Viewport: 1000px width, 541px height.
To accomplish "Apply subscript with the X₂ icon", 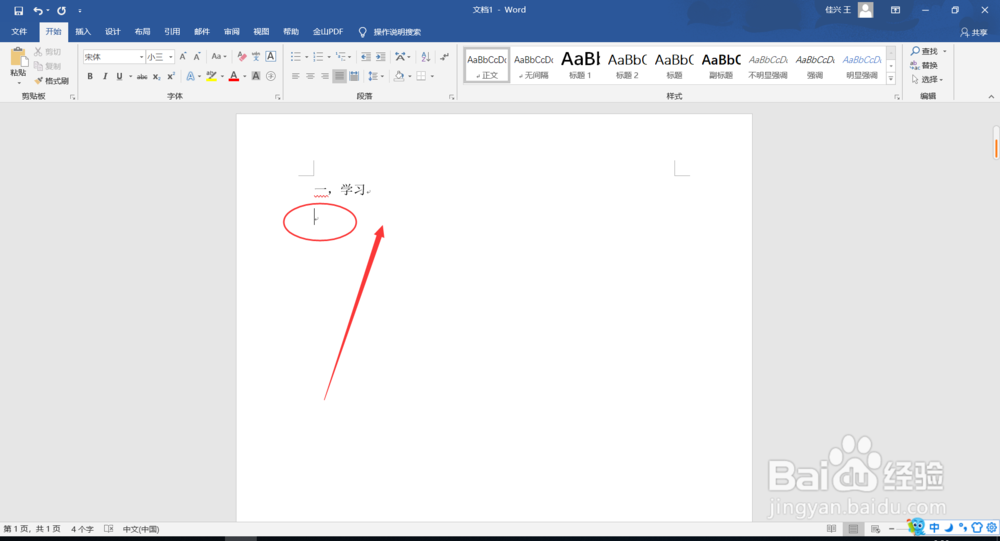I will coord(157,77).
